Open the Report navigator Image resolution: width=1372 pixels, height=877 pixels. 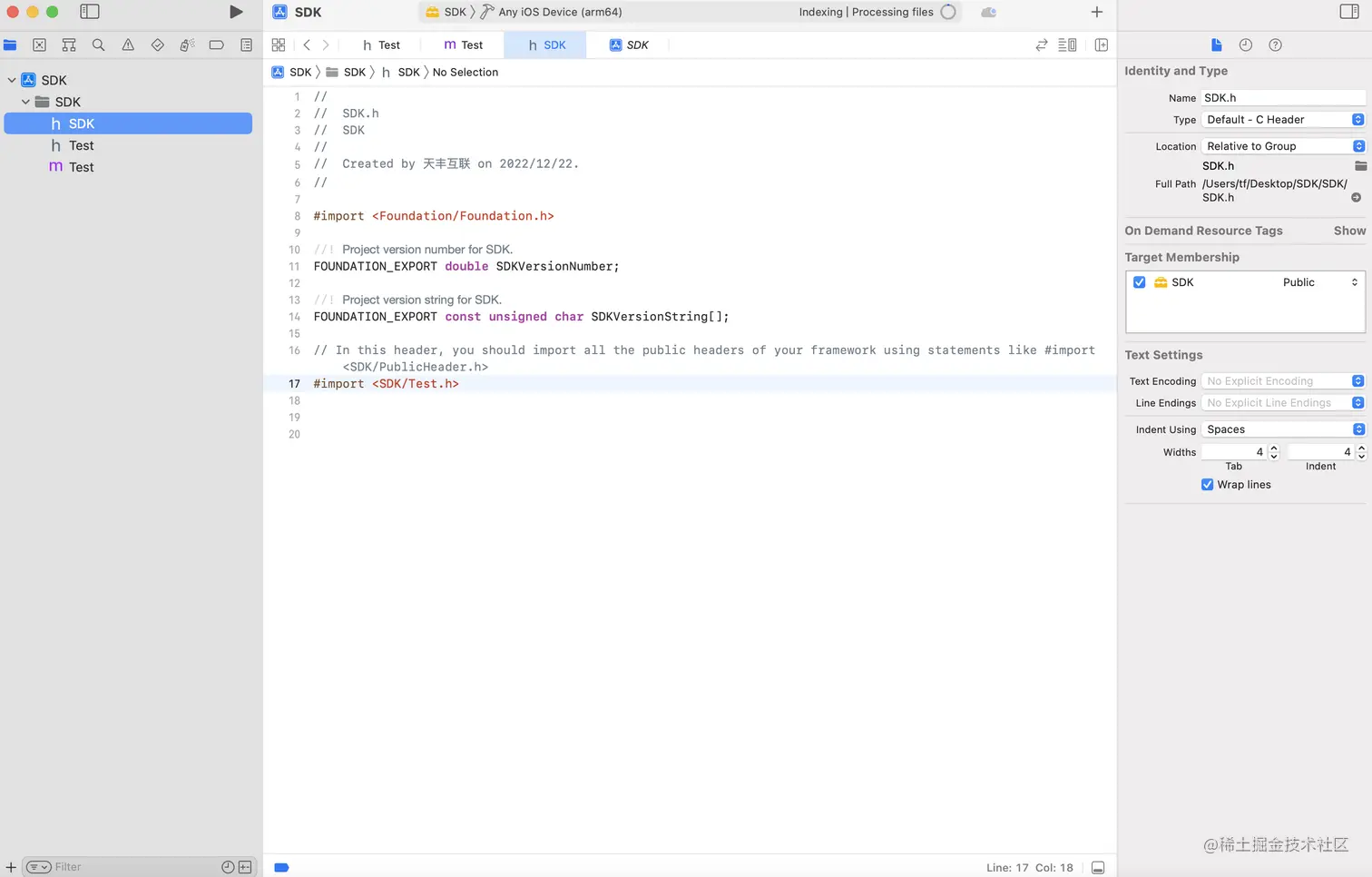tap(246, 44)
